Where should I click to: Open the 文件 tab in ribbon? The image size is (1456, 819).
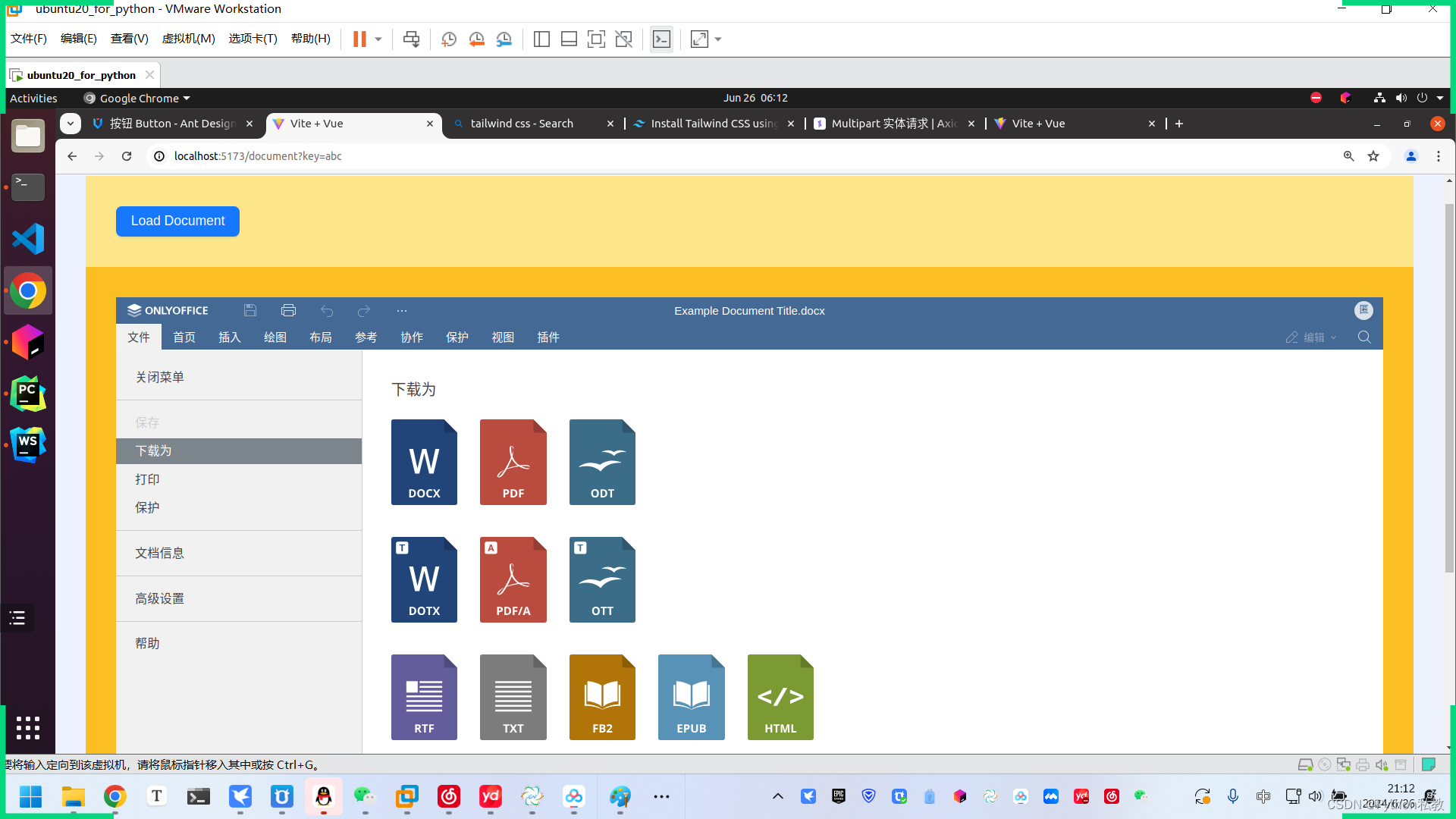tap(138, 337)
